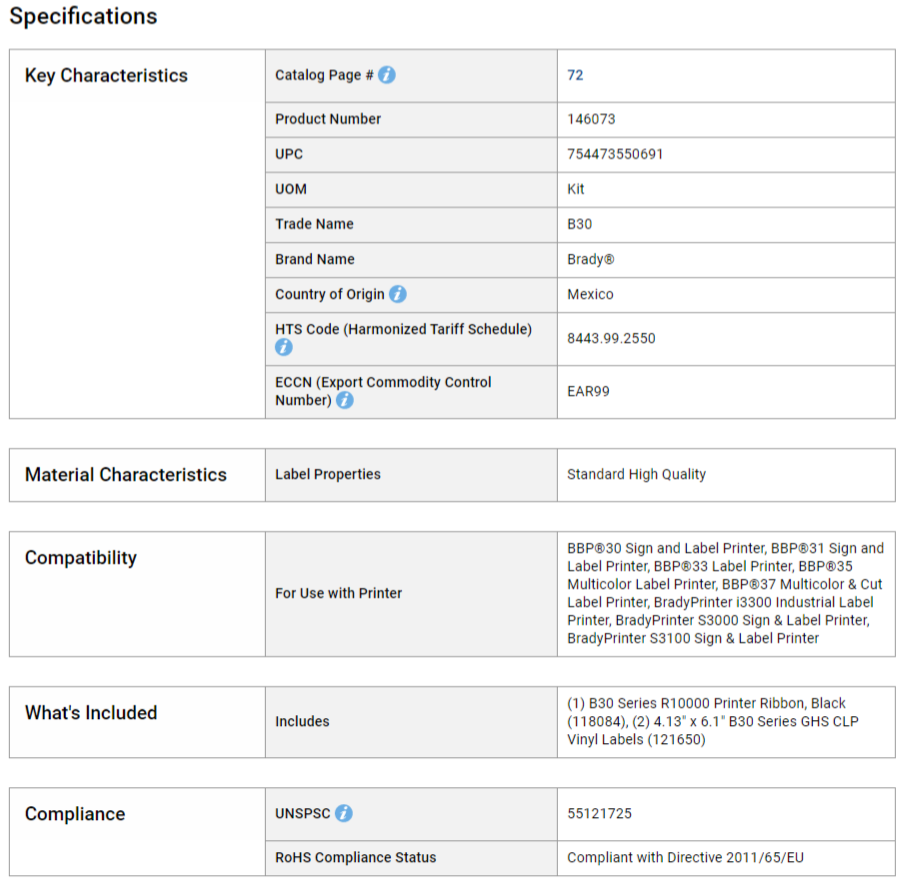Click the UNSPSC label text
Viewport: 901px width, 878px height.
(x=303, y=814)
